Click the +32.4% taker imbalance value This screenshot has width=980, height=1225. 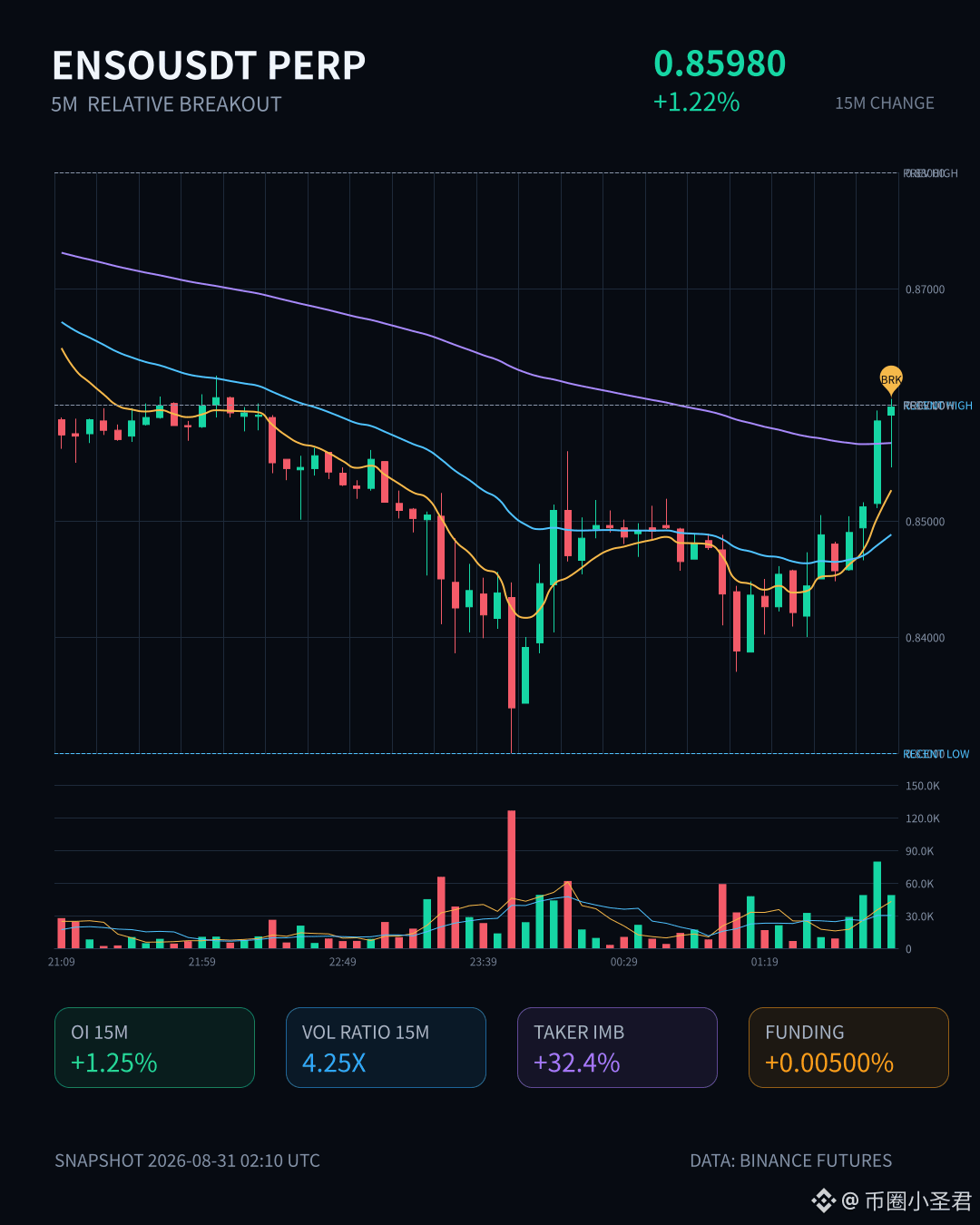point(577,1063)
